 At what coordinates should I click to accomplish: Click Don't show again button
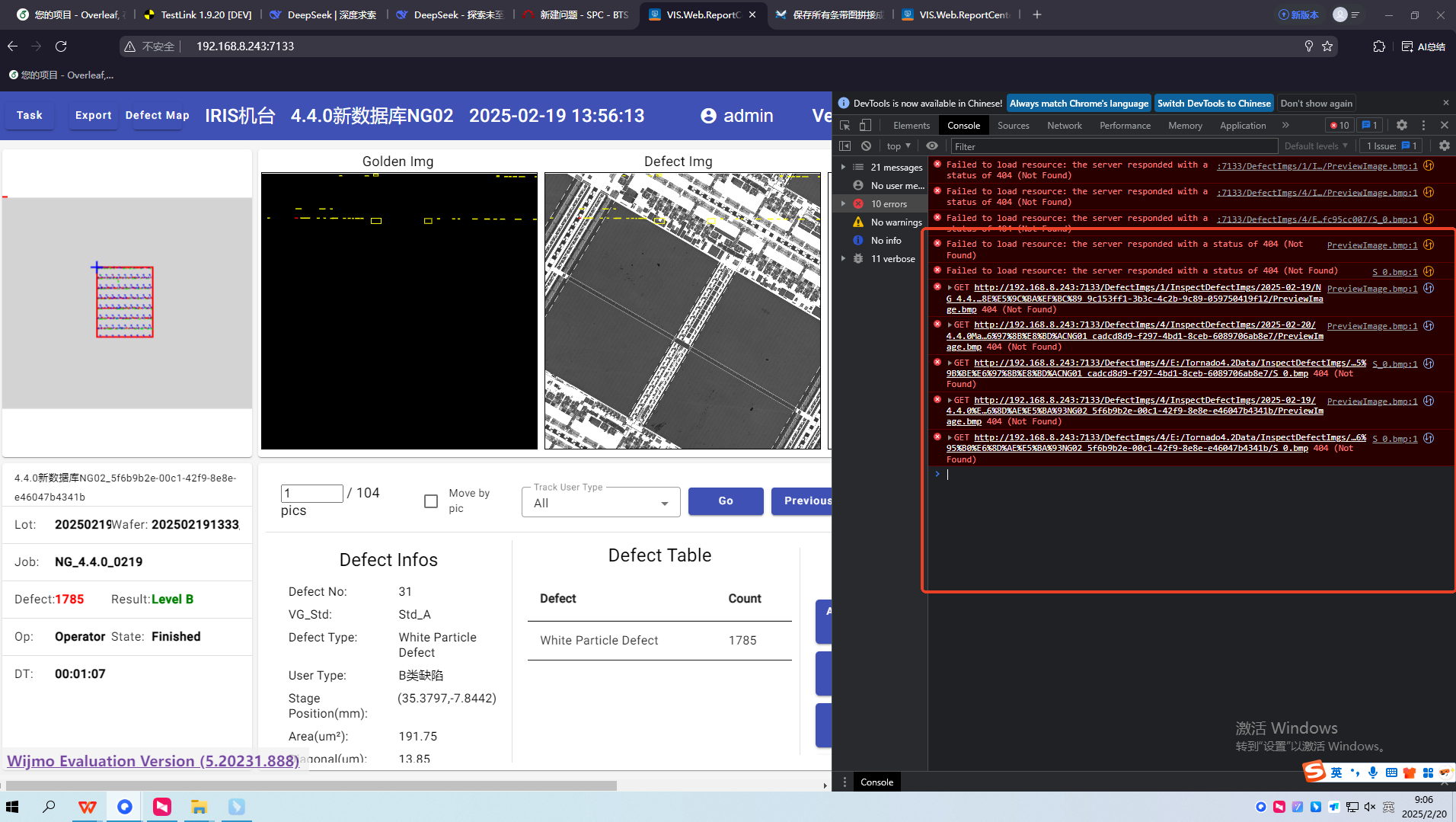(x=1316, y=103)
